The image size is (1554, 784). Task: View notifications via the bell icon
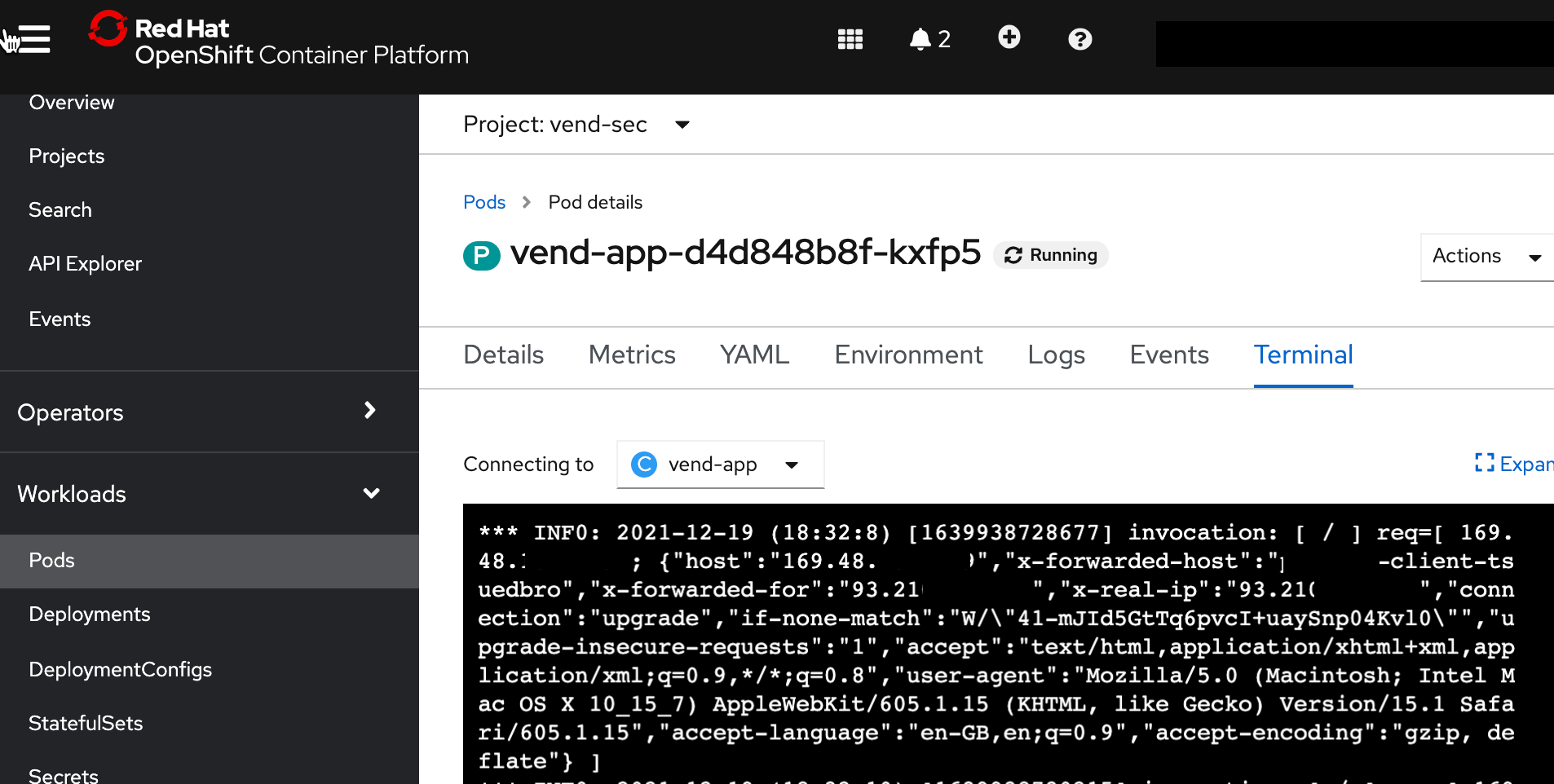pyautogui.click(x=920, y=38)
